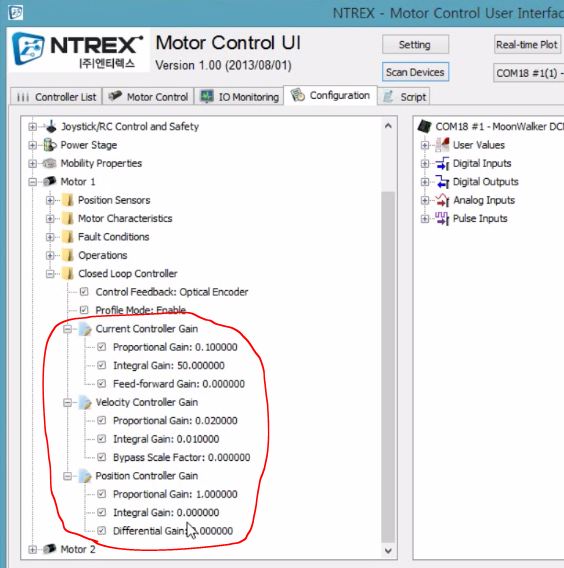Click the Power Stage battery icon
Screen dimensions: 564x568
pyautogui.click(x=50, y=145)
